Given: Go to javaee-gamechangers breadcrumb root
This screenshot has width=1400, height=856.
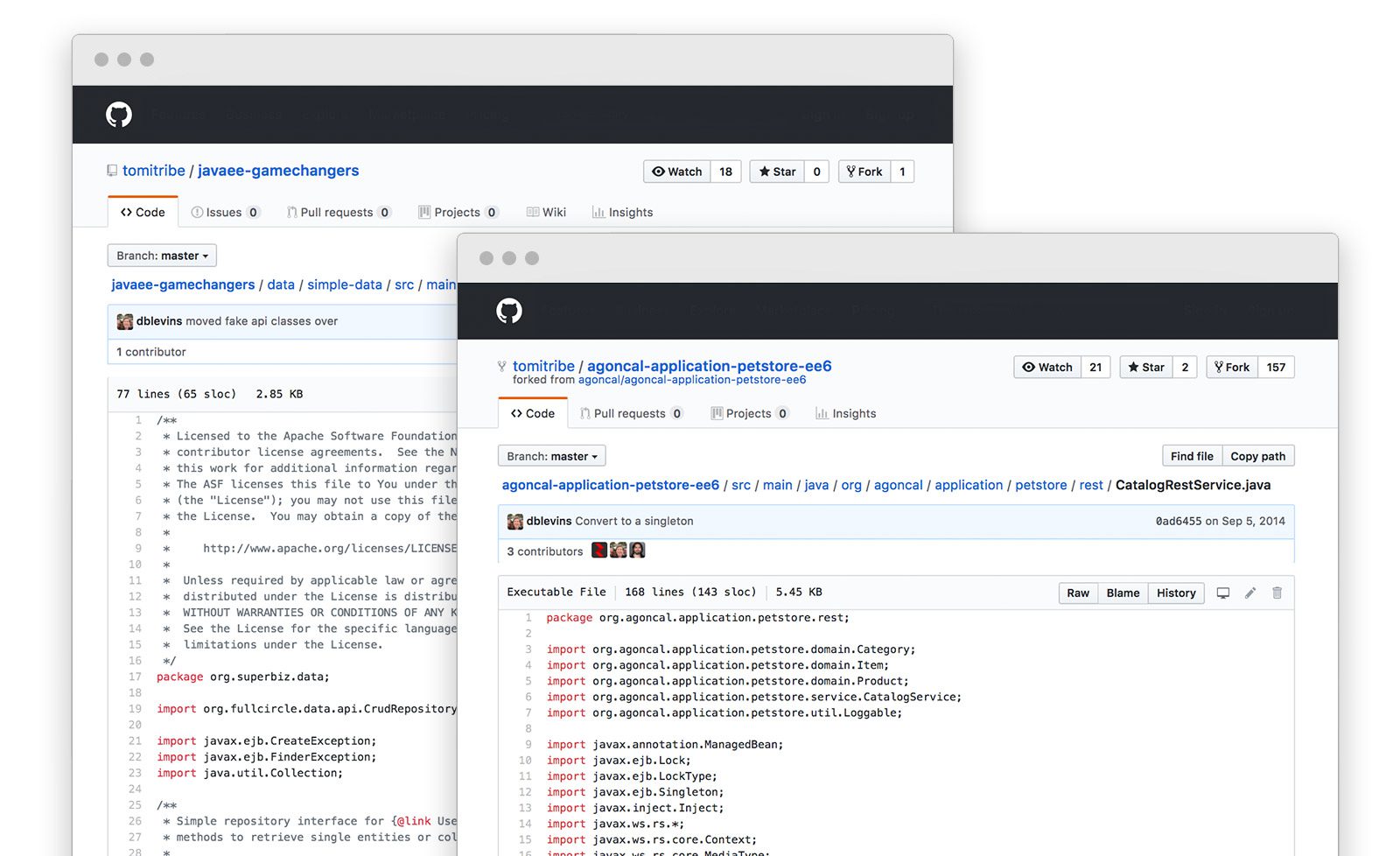Looking at the screenshot, I should click(183, 284).
